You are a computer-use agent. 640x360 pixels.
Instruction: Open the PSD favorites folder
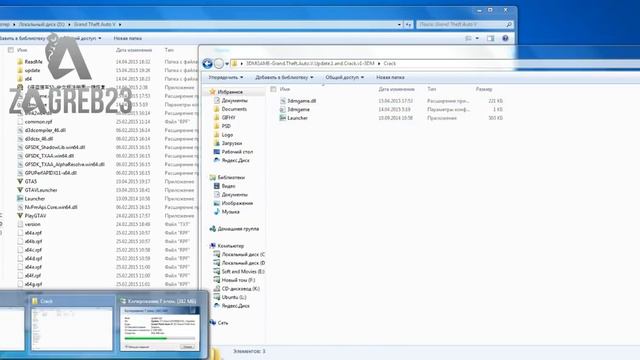coord(226,126)
